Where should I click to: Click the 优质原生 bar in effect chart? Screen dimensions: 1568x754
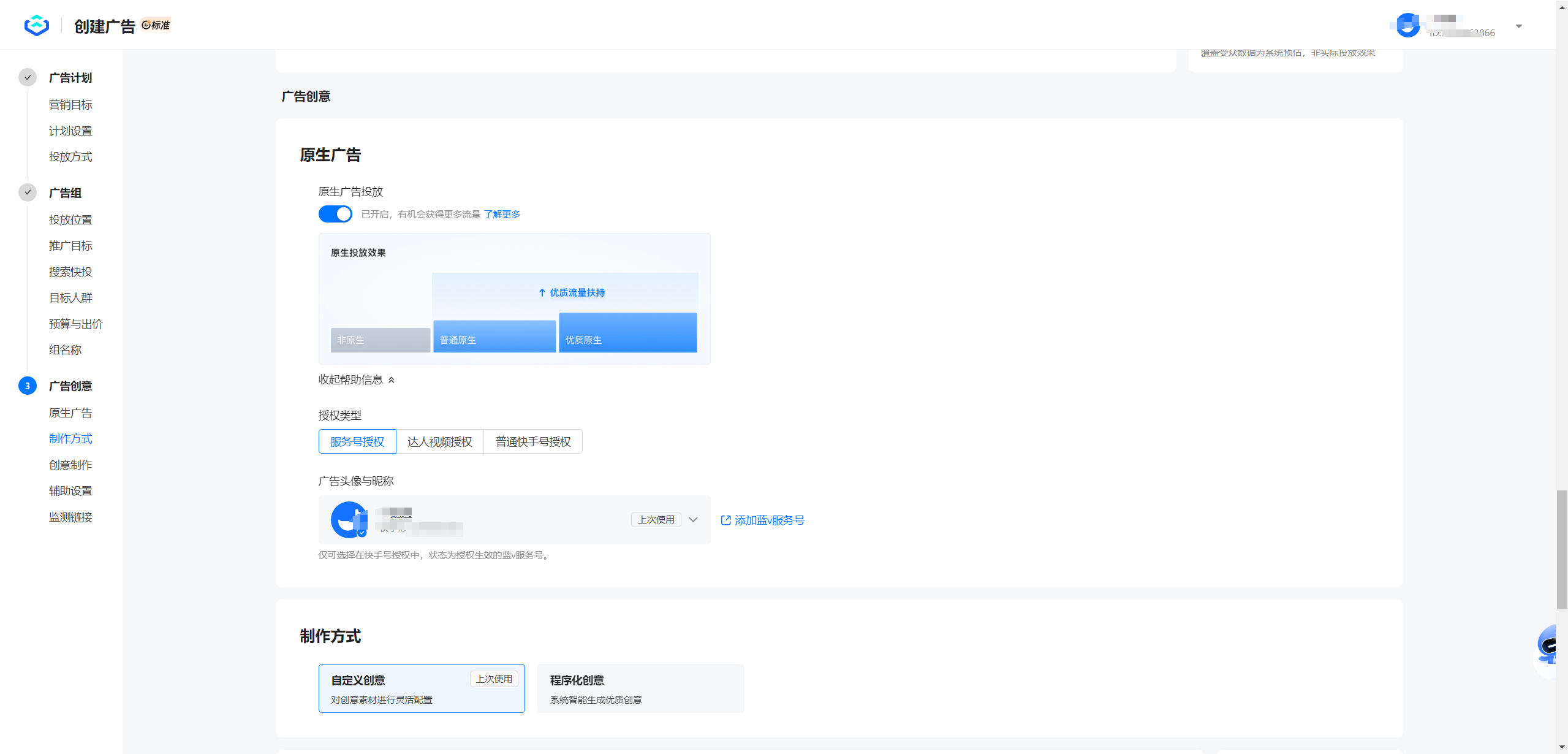(628, 332)
